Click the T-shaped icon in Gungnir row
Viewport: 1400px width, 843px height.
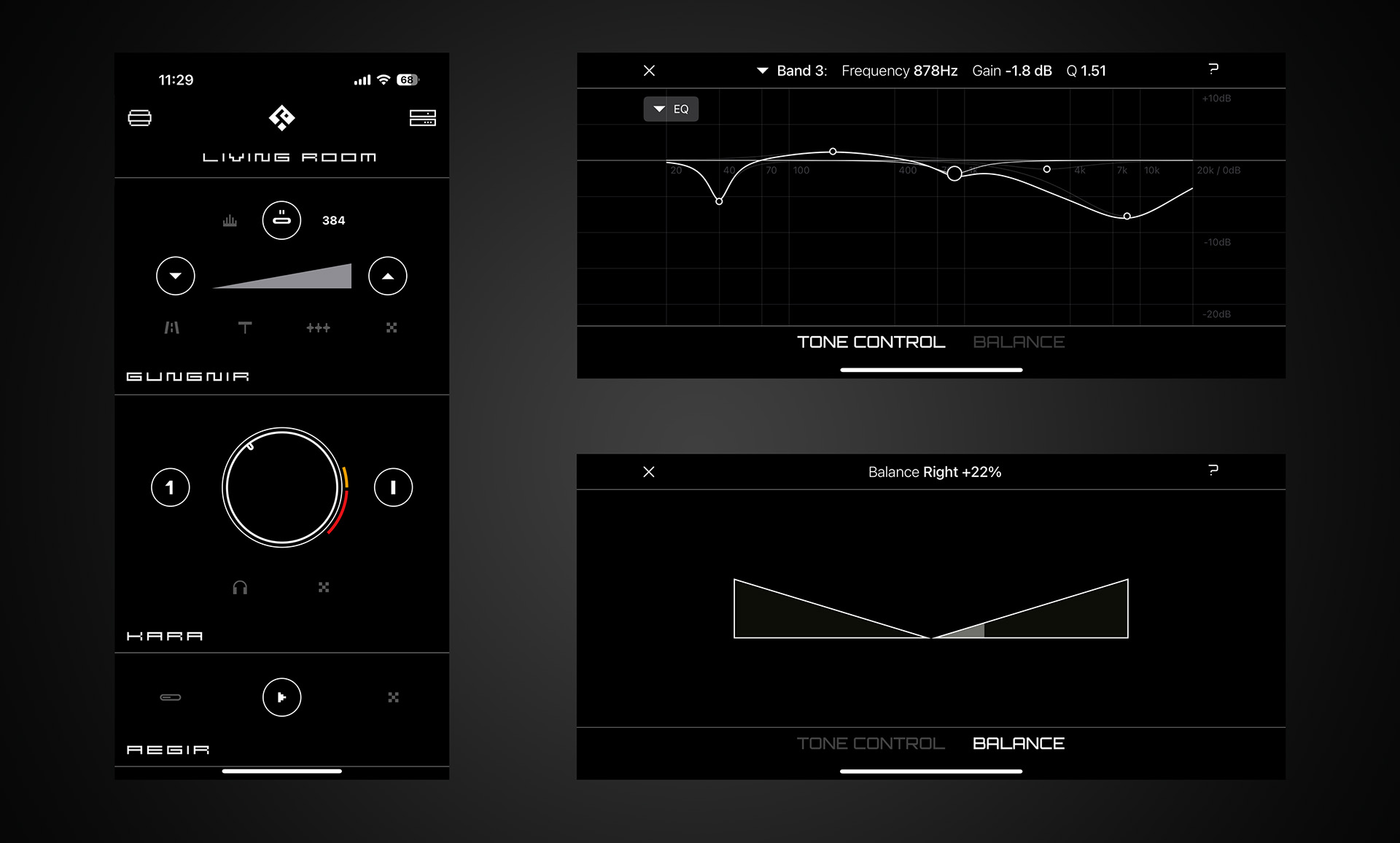tap(245, 327)
